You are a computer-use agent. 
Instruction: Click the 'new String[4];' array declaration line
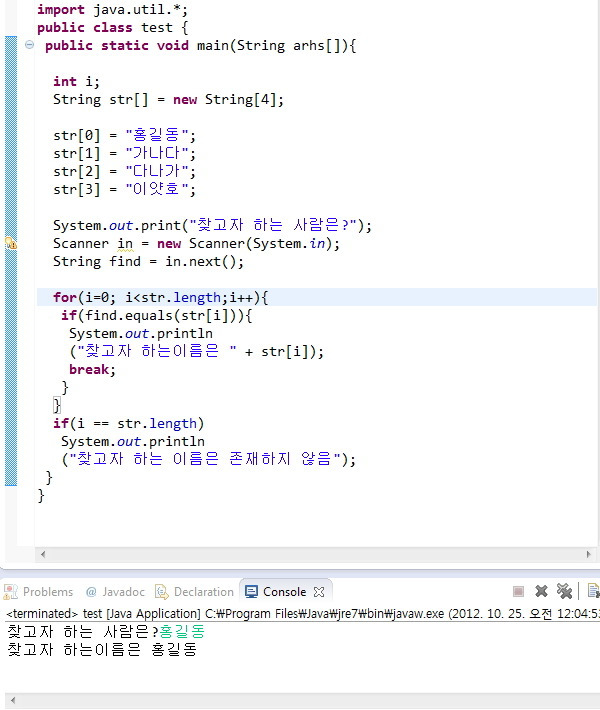168,100
